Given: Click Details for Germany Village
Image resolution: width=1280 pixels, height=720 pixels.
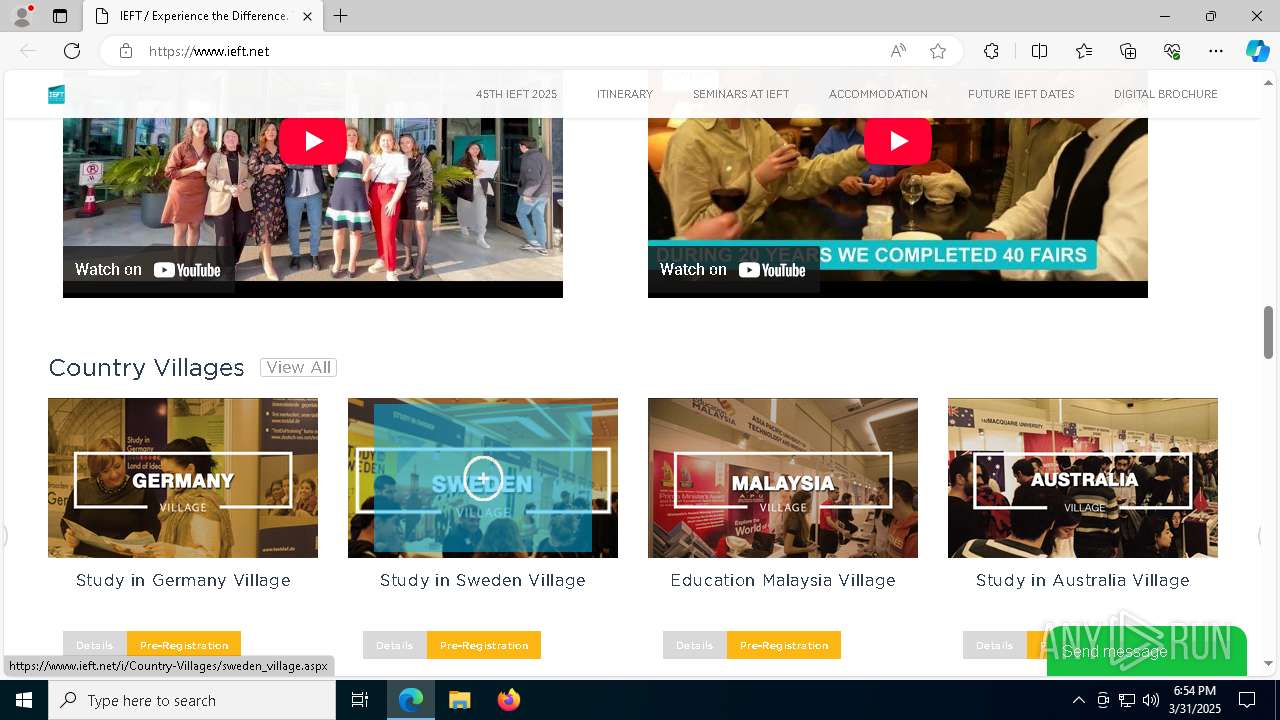Looking at the screenshot, I should [95, 645].
